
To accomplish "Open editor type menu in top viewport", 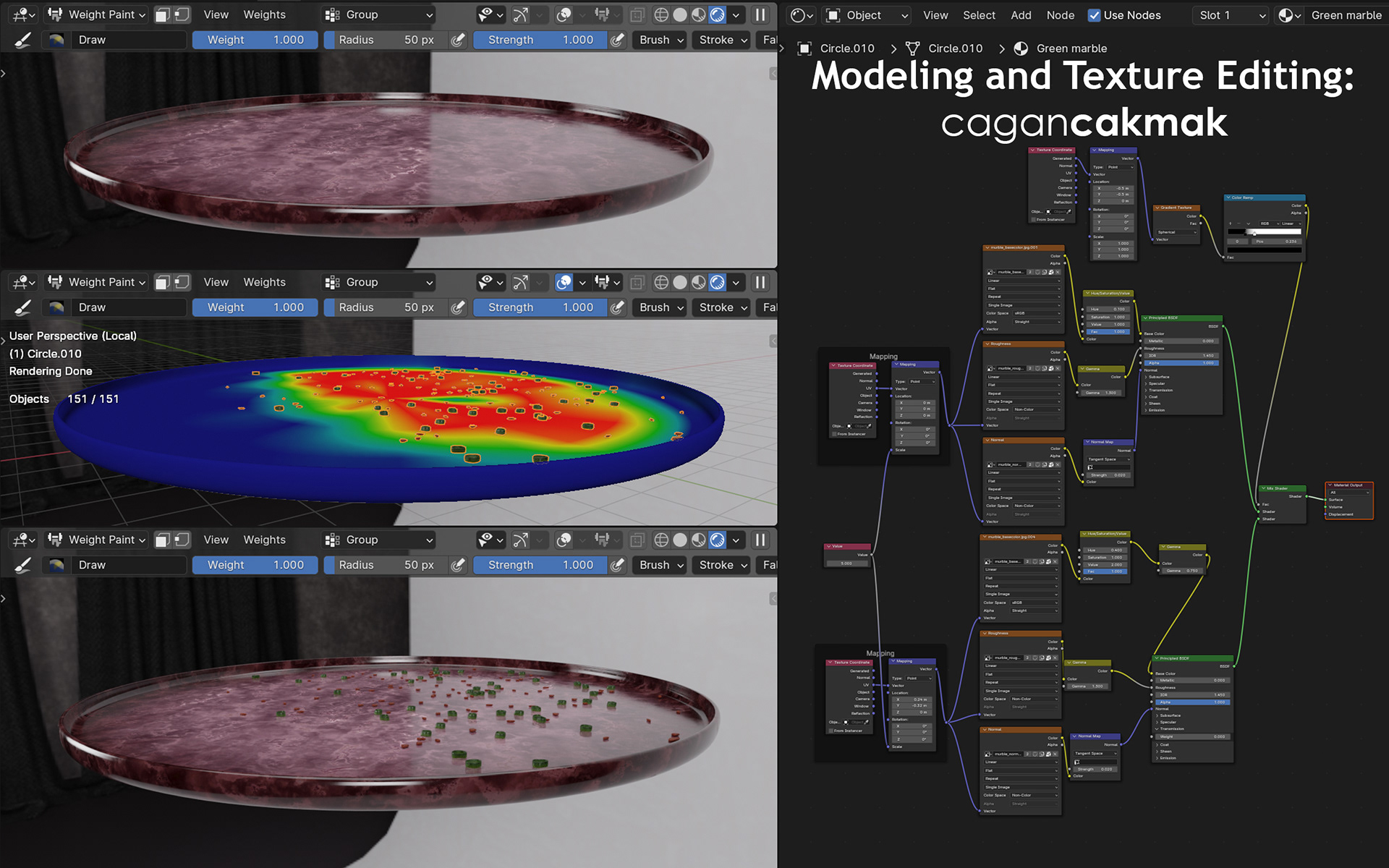I will click(24, 14).
